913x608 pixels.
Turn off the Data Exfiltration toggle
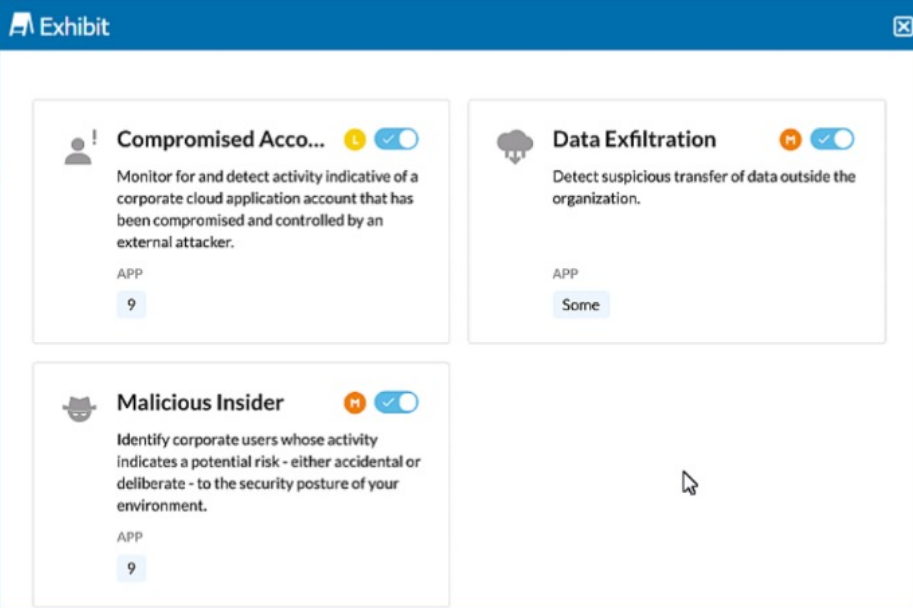pyautogui.click(x=832, y=139)
